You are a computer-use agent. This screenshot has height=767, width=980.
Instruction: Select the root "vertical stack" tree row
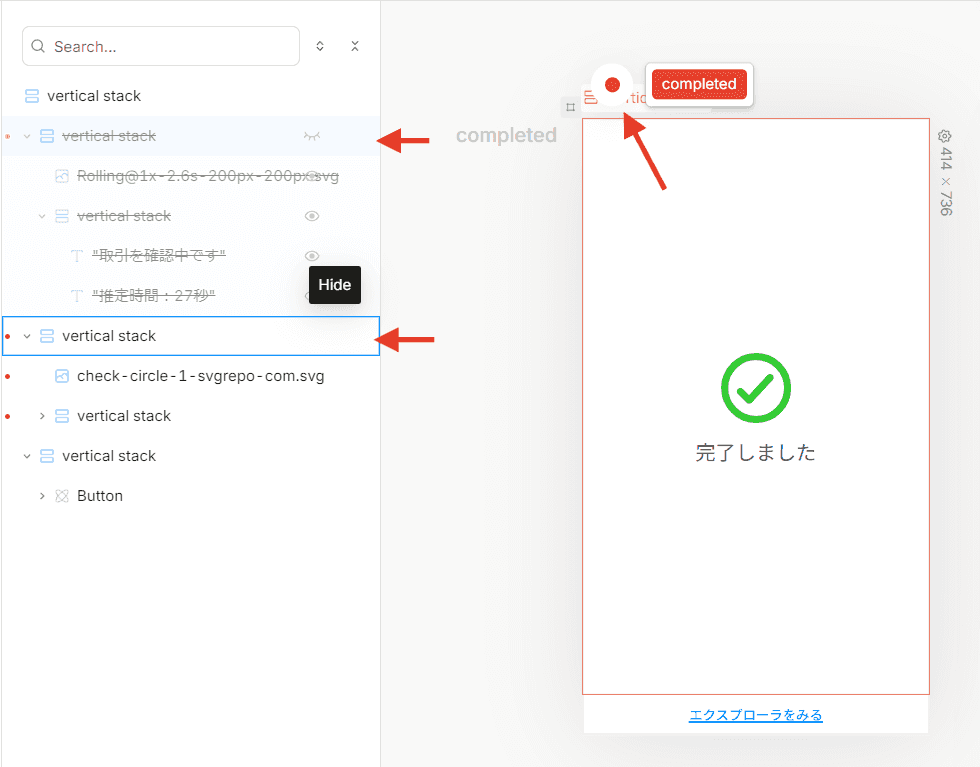point(191,96)
